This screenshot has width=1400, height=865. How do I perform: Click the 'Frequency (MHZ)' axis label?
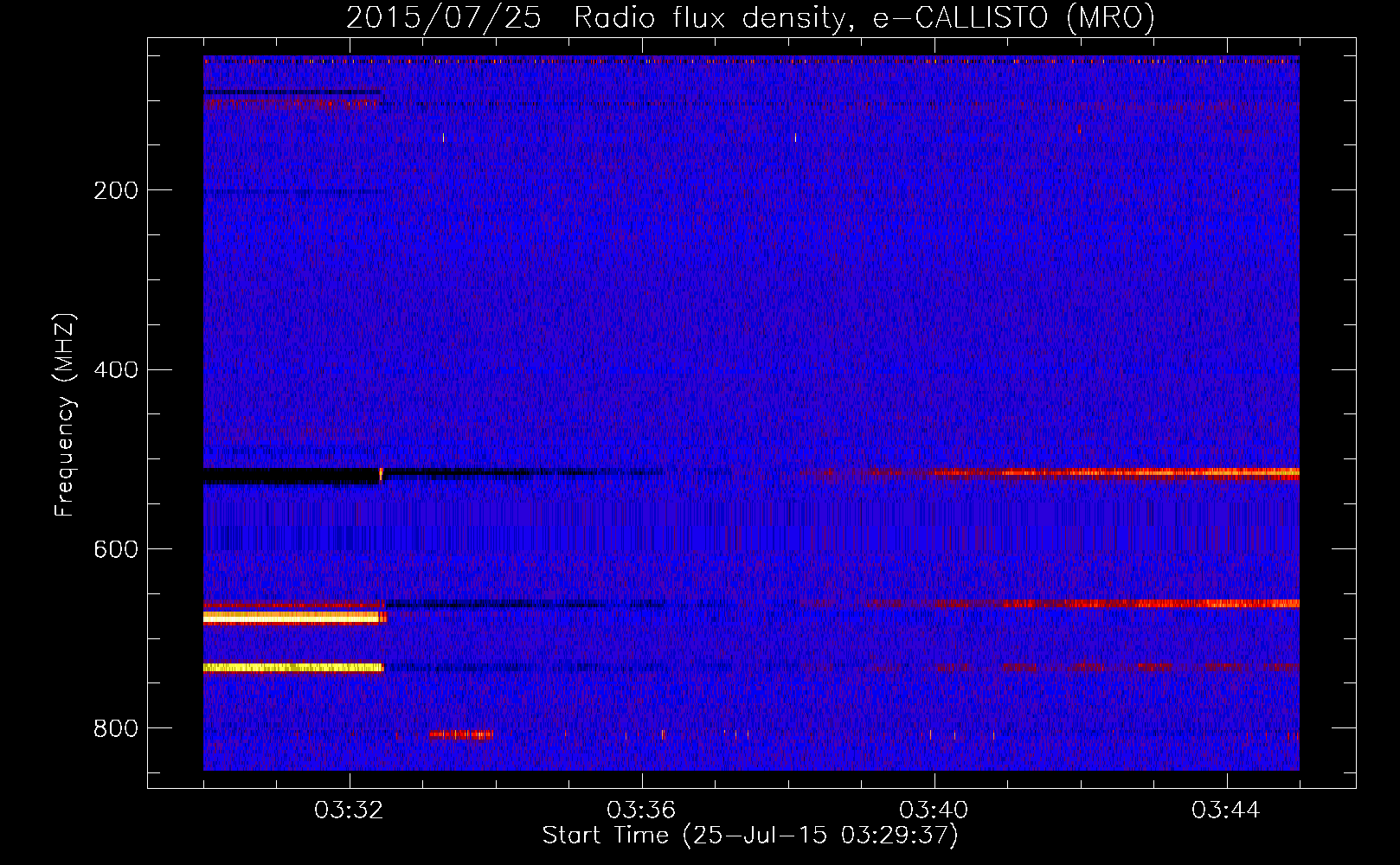point(64,415)
